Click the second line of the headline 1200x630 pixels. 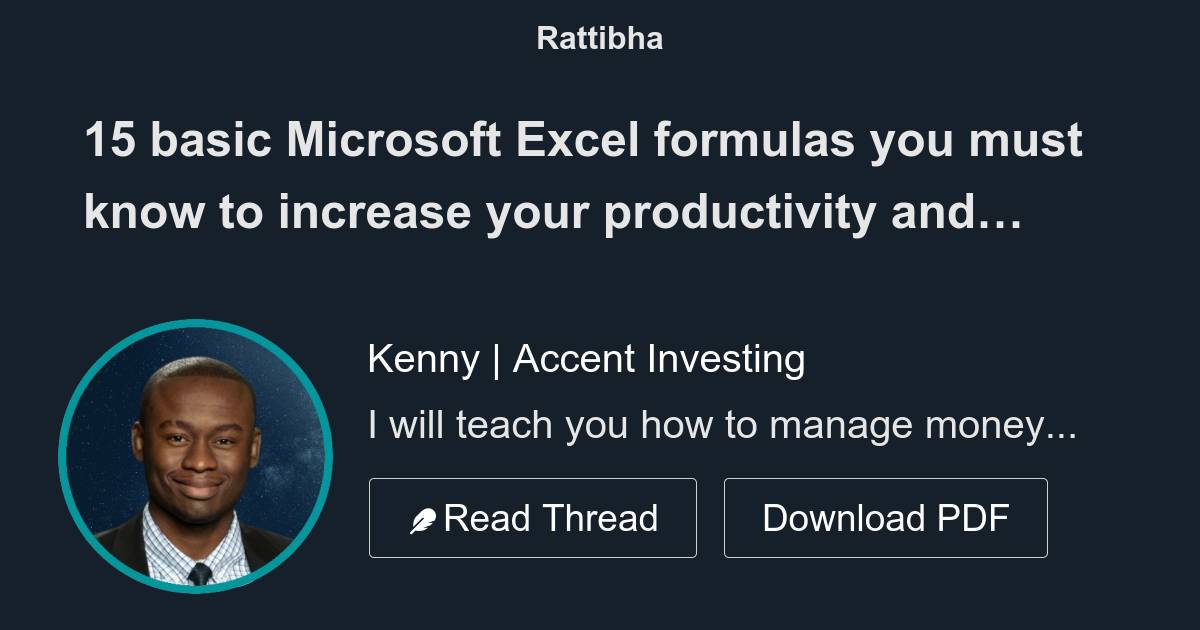tap(552, 212)
